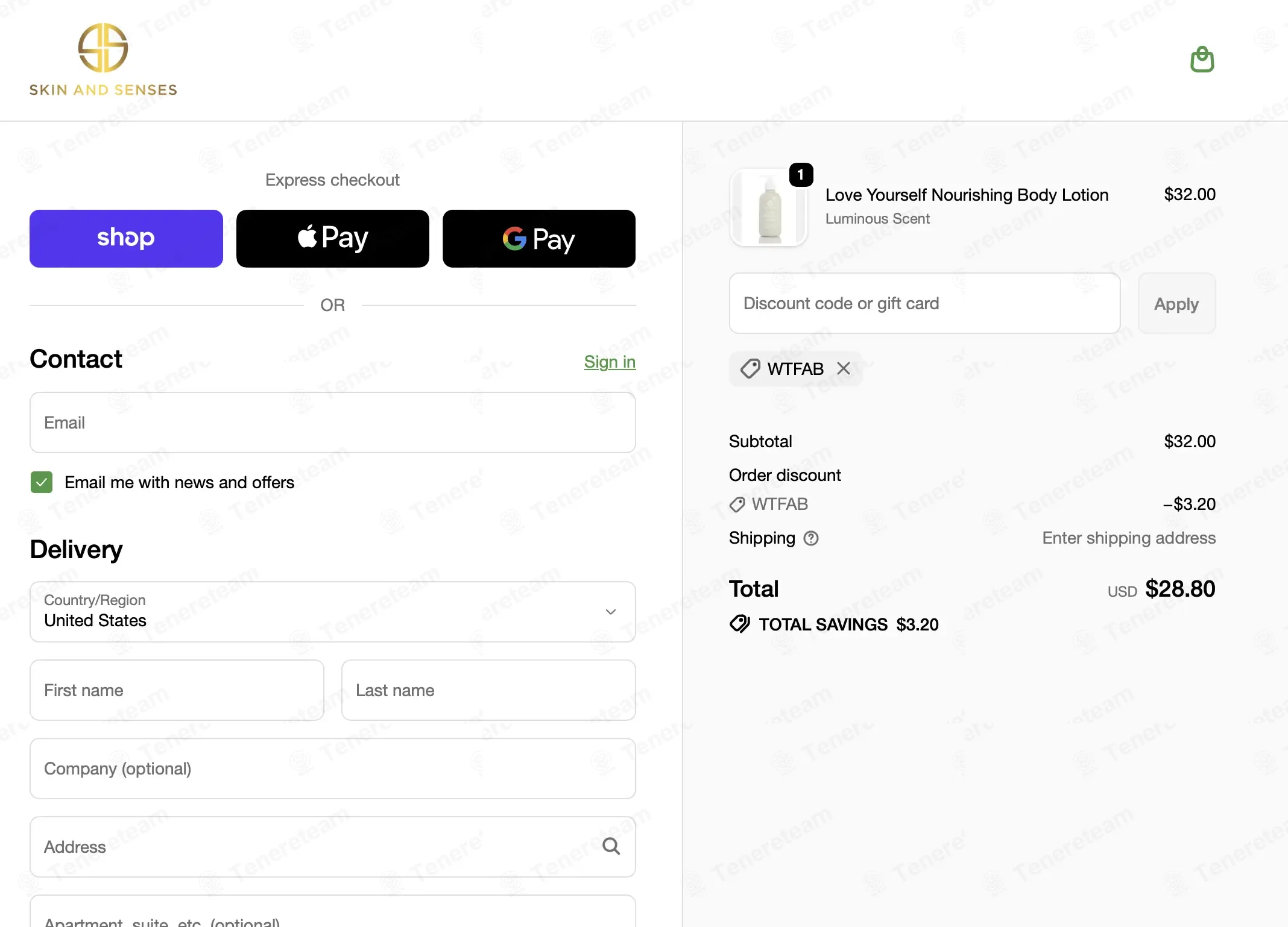Uncheck Email me with news and offers

click(x=42, y=482)
